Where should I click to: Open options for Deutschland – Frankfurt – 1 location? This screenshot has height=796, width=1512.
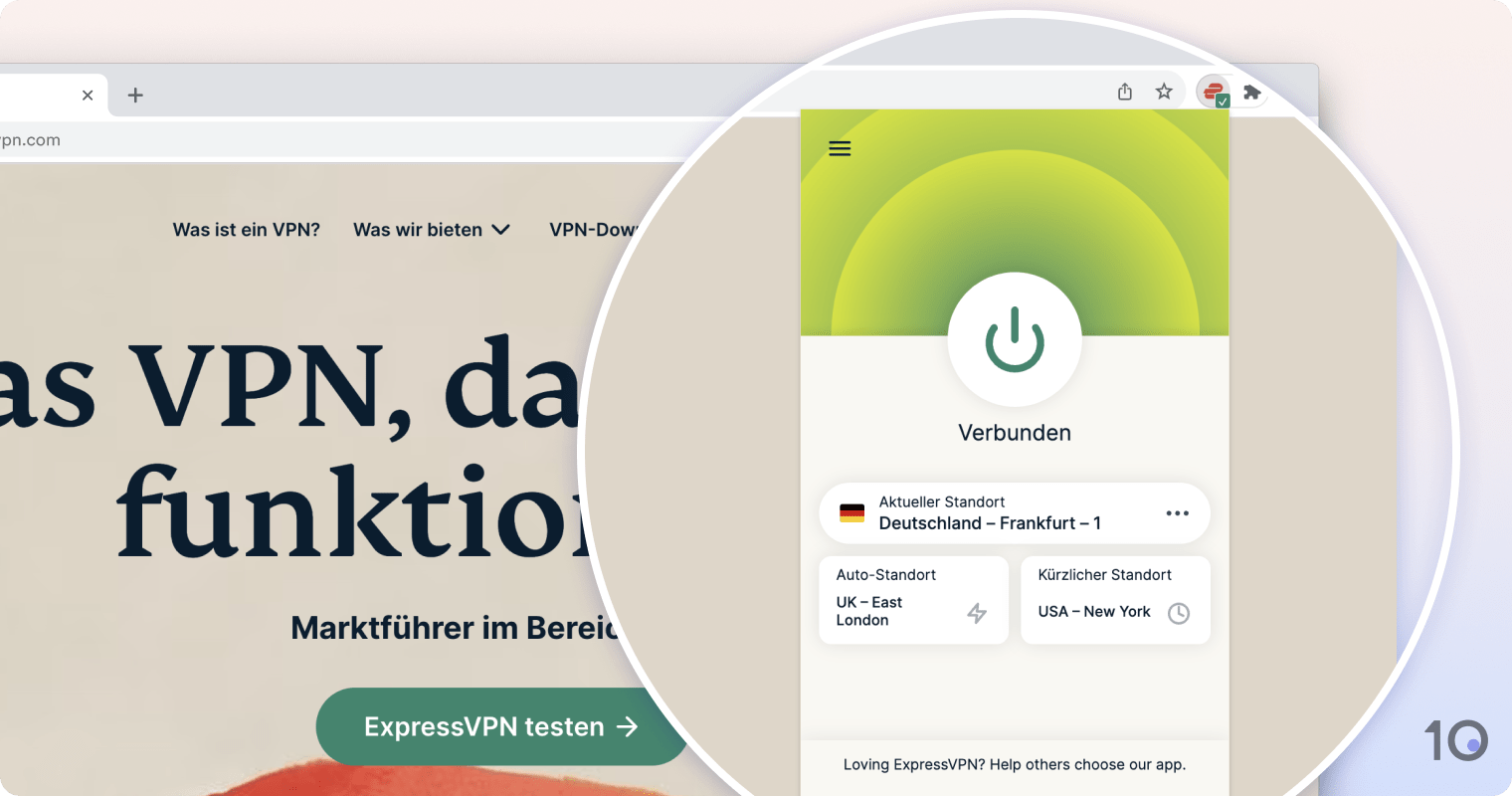point(1177,512)
